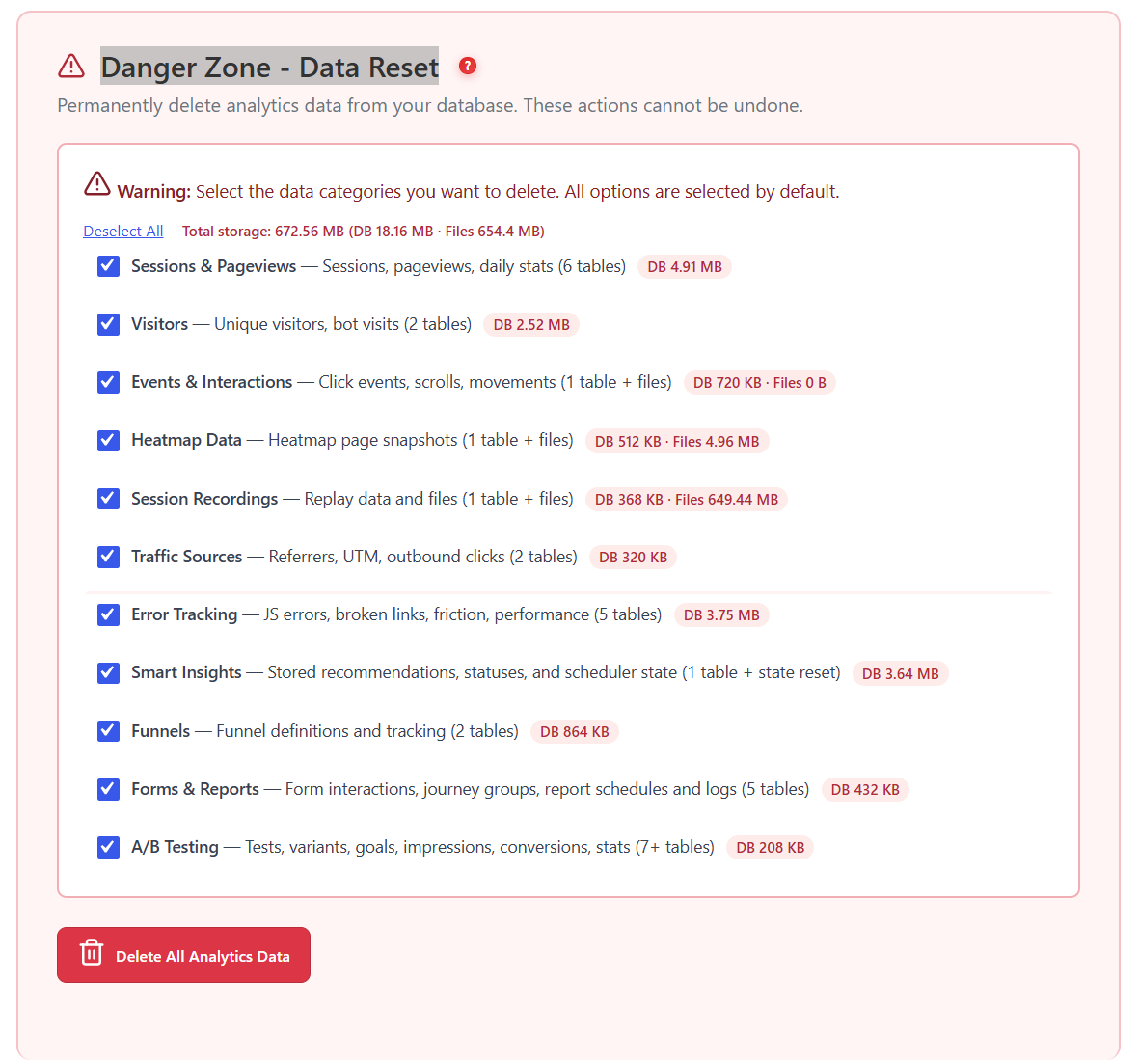The image size is (1139, 1064).
Task: Click the Error Tracking label
Action: [x=184, y=614]
